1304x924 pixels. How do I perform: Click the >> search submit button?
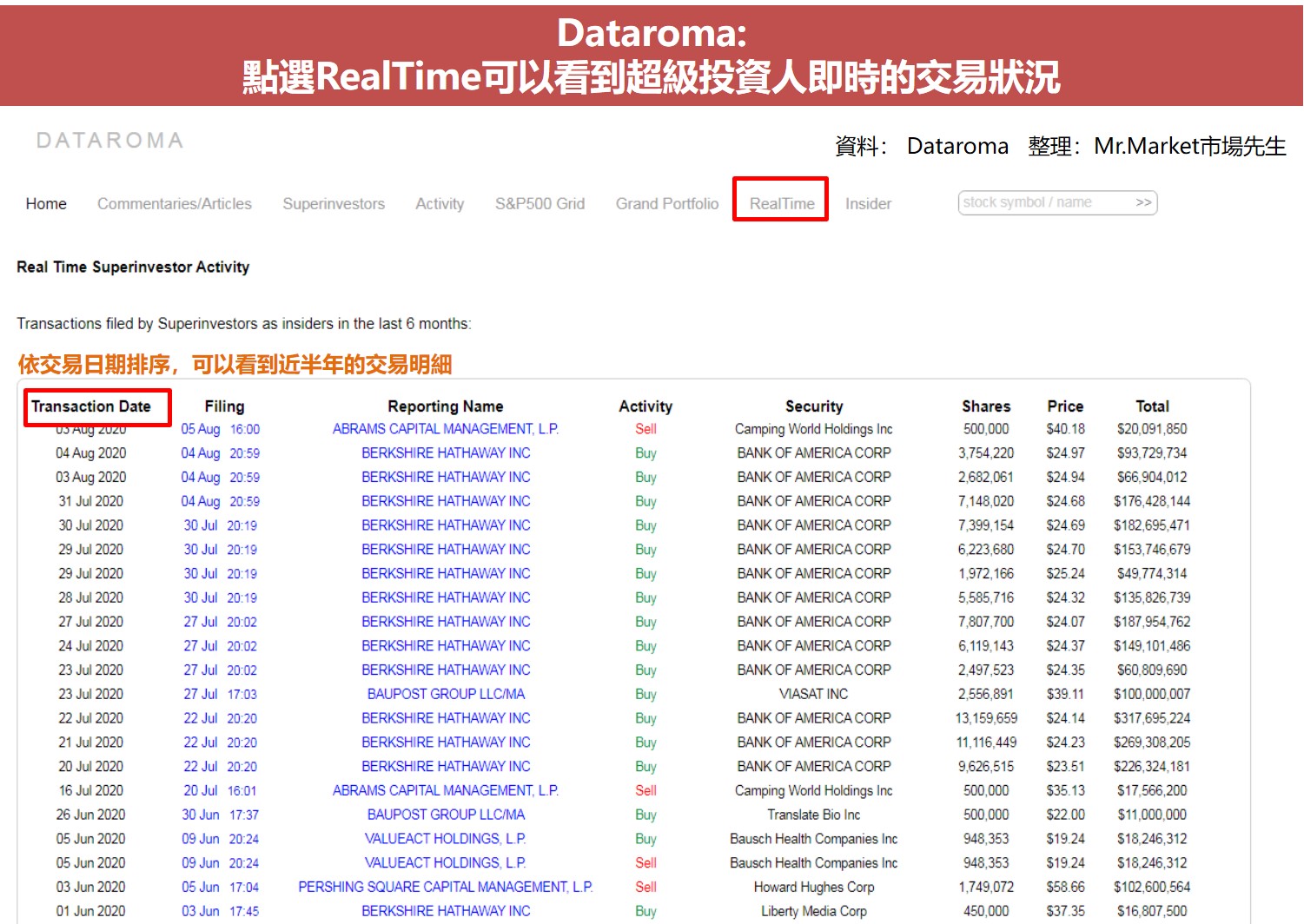coord(1143,202)
